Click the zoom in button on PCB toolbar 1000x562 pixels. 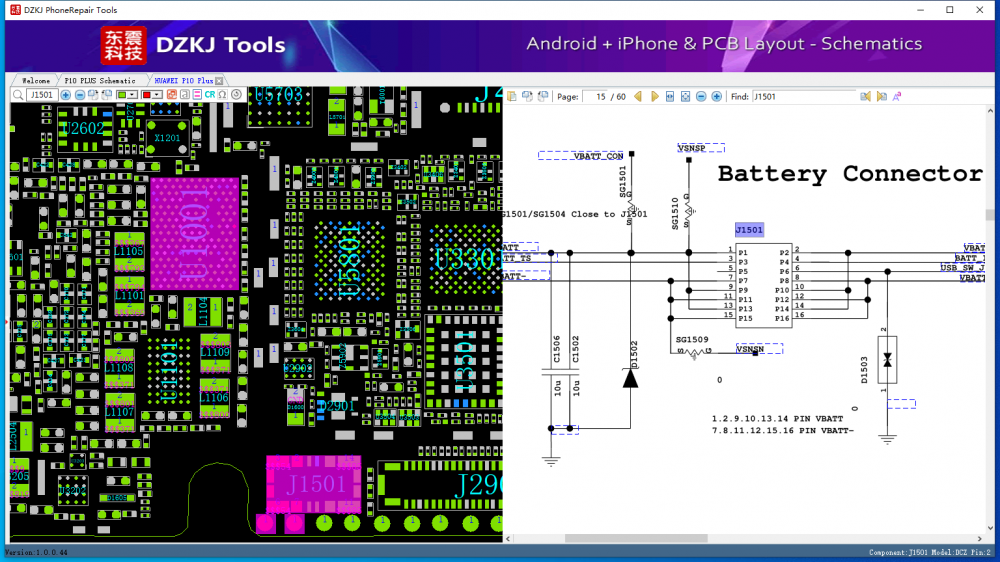(66, 95)
